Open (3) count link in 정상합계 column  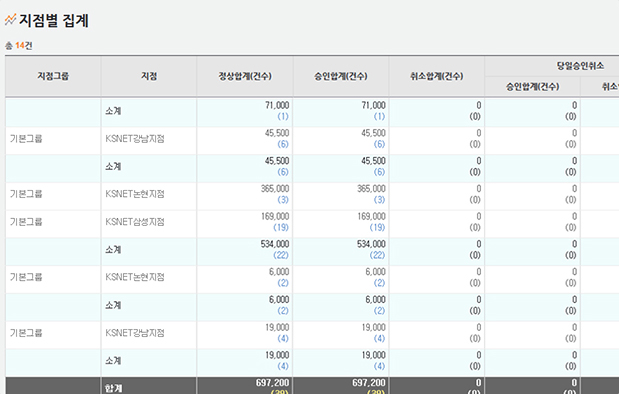tap(283, 200)
